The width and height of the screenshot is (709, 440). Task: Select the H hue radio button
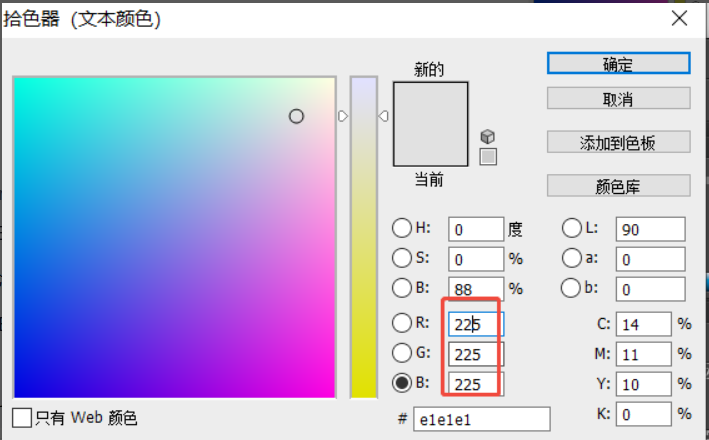[402, 228]
